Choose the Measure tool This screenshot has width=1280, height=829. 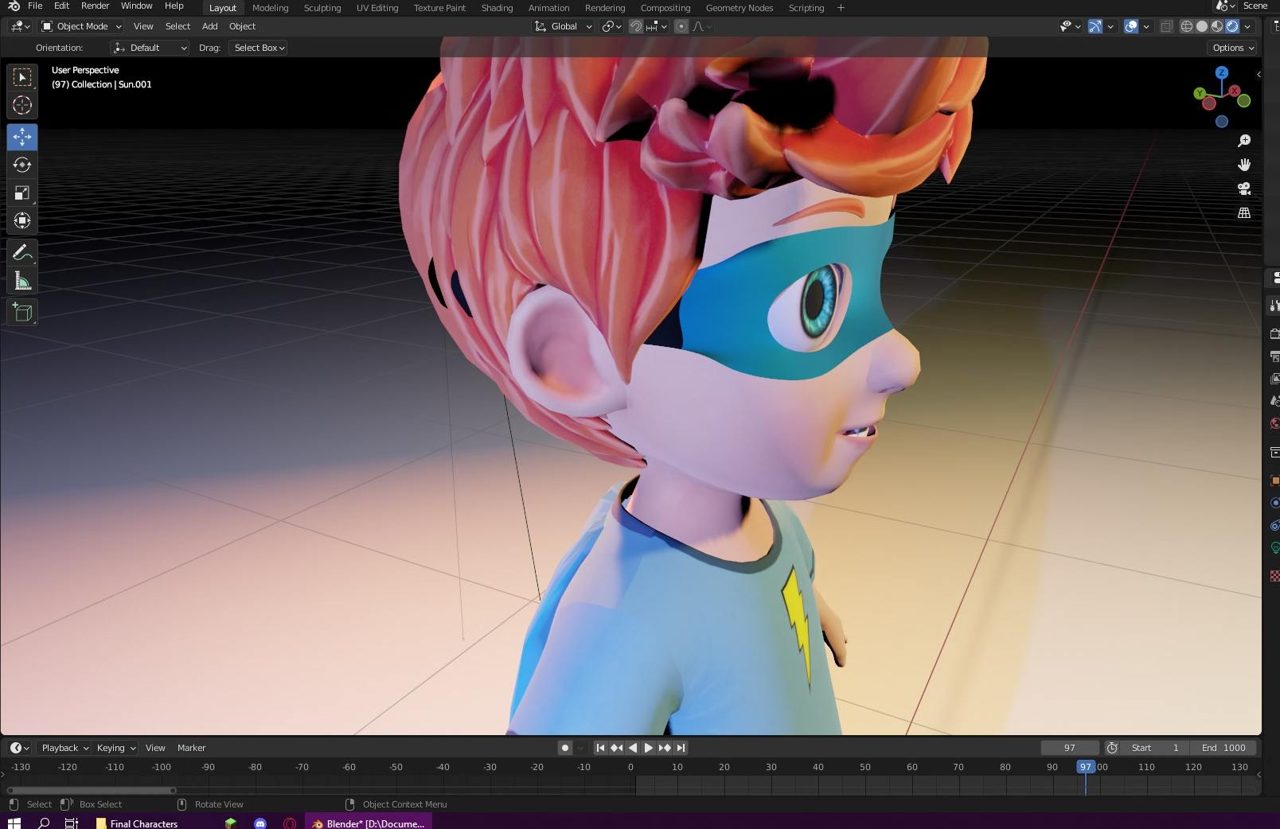[22, 281]
